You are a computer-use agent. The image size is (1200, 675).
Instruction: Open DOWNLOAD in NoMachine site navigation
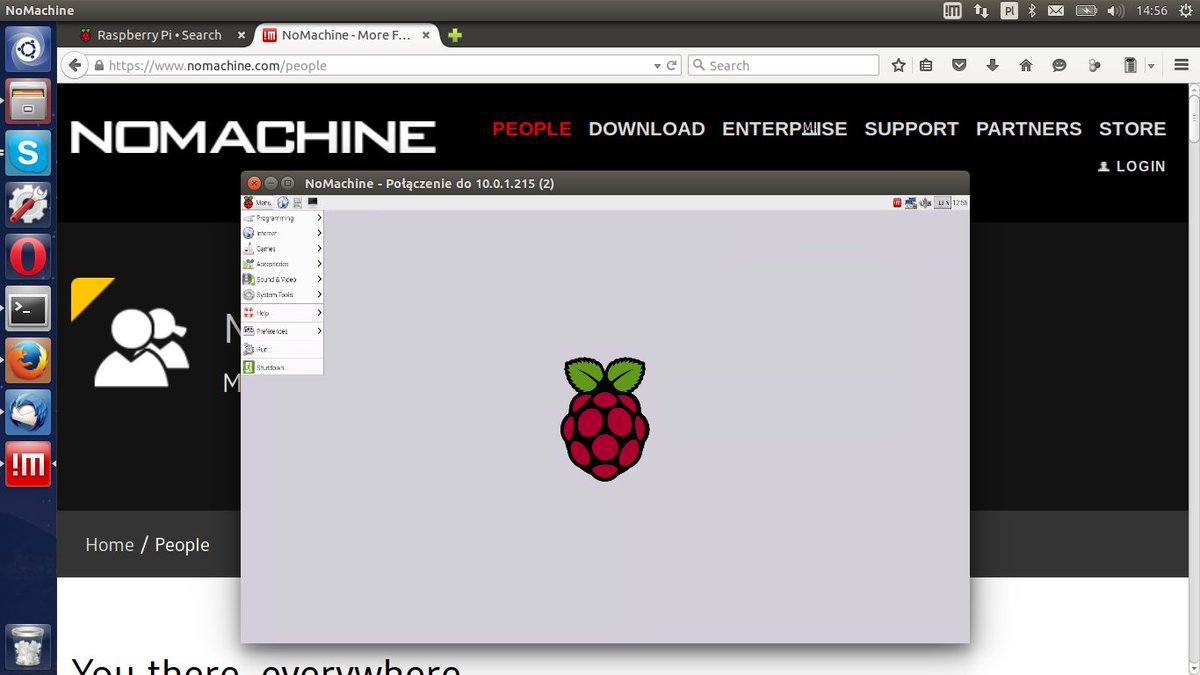(x=647, y=129)
